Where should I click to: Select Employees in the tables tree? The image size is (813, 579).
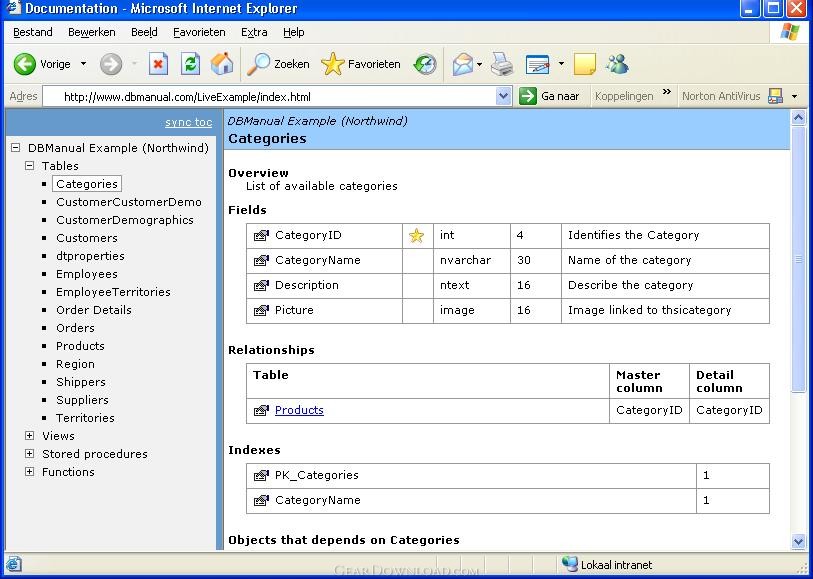pos(87,274)
